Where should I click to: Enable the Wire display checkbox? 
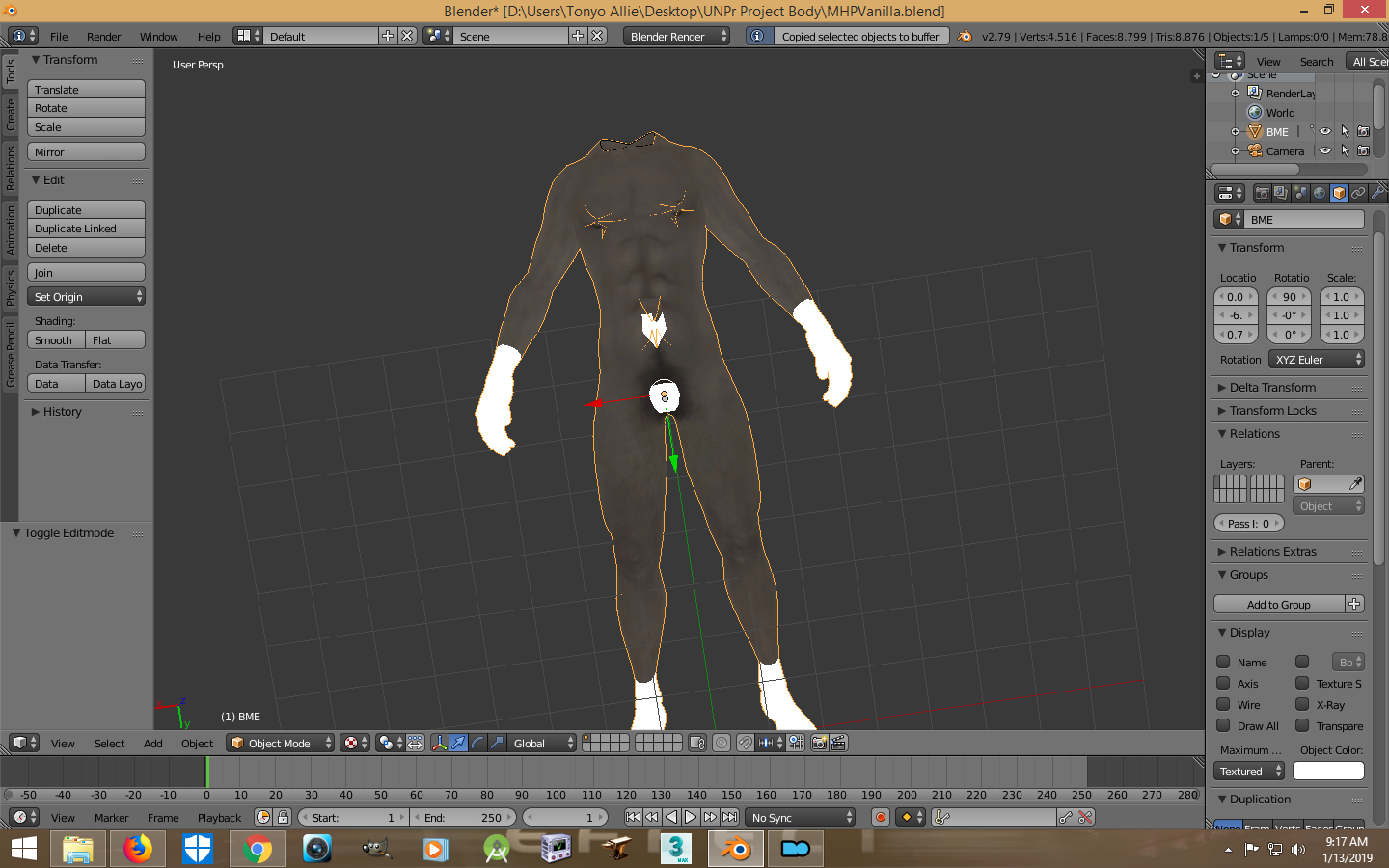(1223, 704)
